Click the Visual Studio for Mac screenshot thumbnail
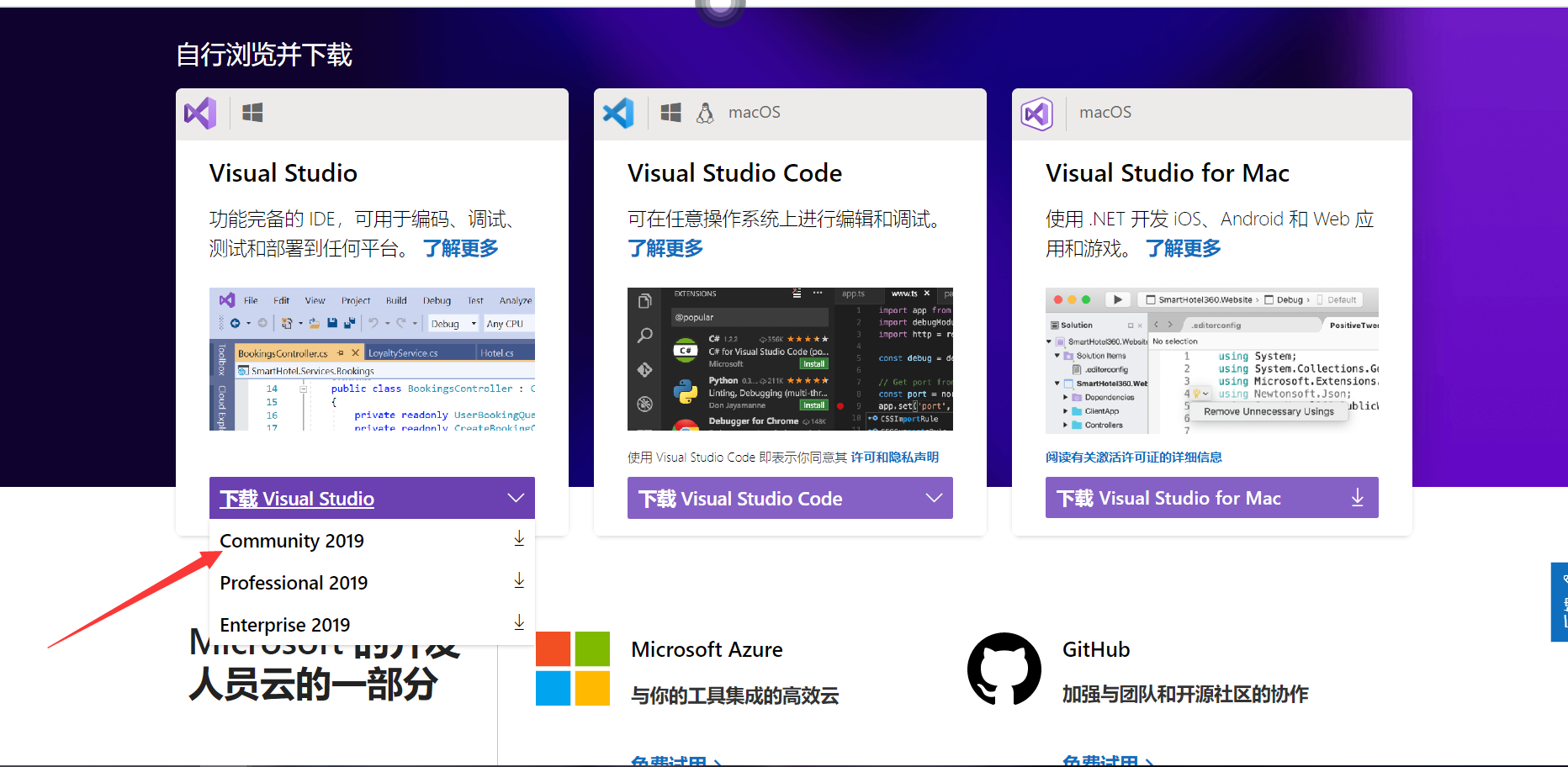This screenshot has width=1568, height=767. 1211,359
